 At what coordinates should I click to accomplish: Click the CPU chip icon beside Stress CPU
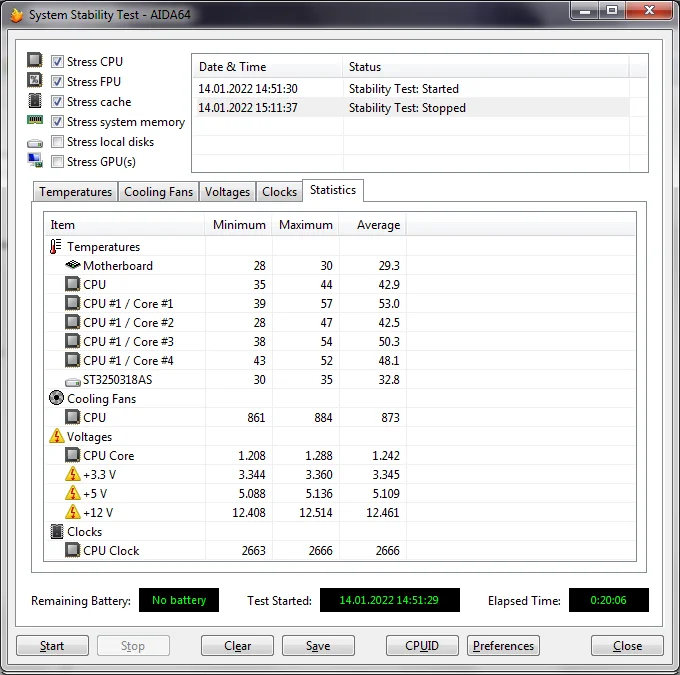tap(35, 60)
